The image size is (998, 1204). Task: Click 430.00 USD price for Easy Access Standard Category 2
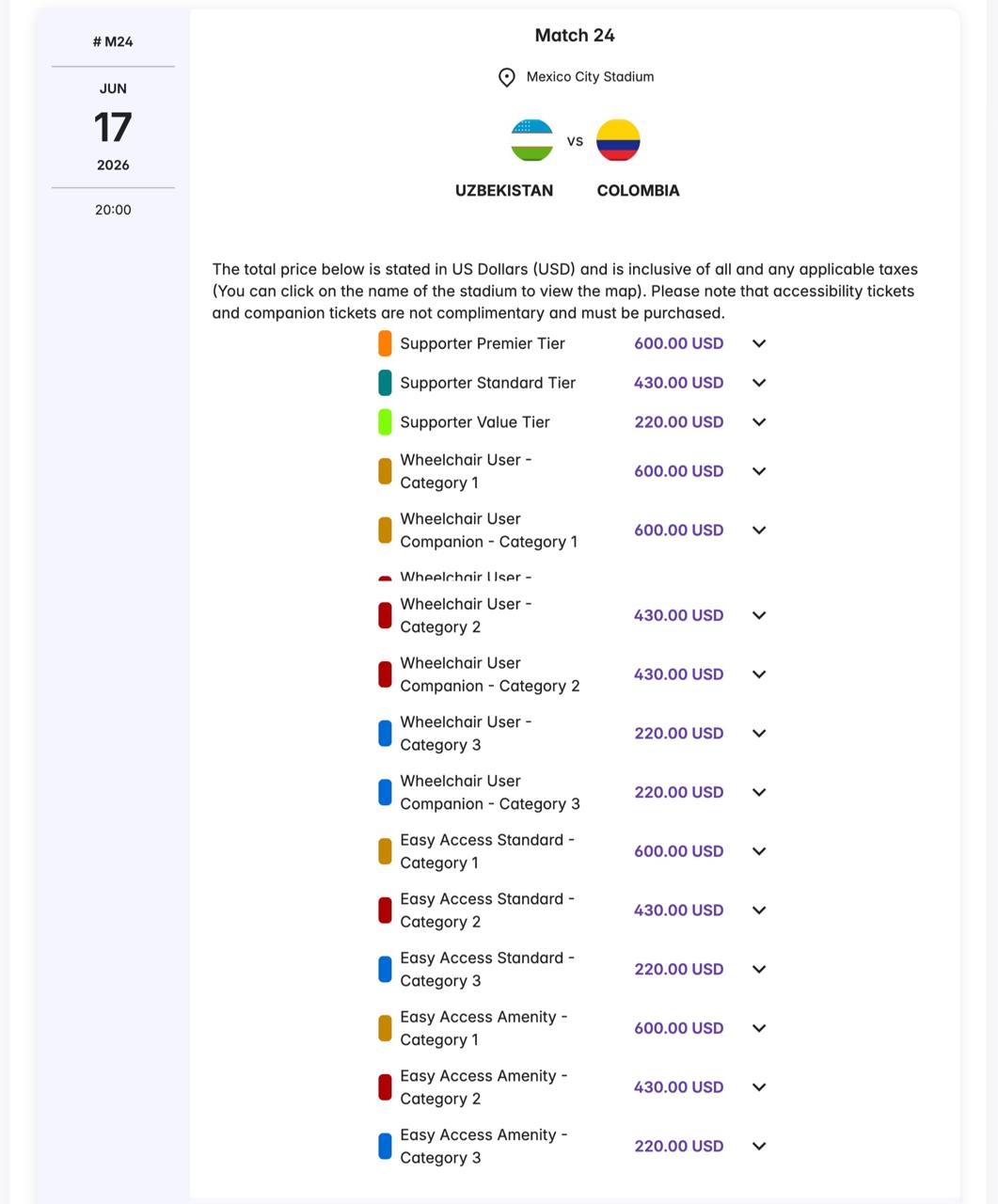(678, 911)
